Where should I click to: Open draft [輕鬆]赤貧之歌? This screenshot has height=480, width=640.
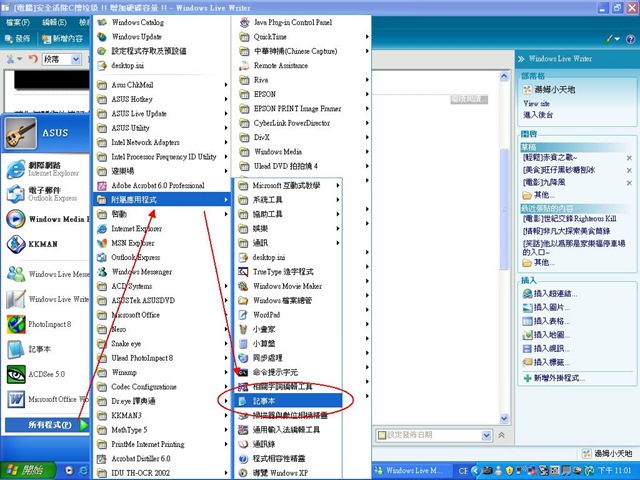point(550,158)
